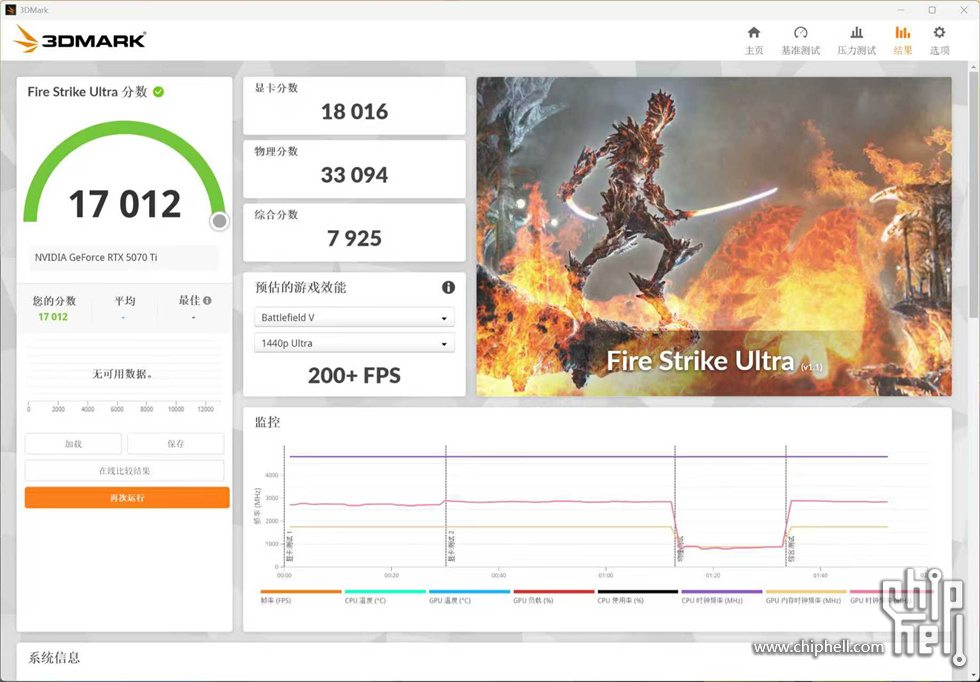The width and height of the screenshot is (980, 682).
Task: Click the 保存 save button
Action: (176, 444)
